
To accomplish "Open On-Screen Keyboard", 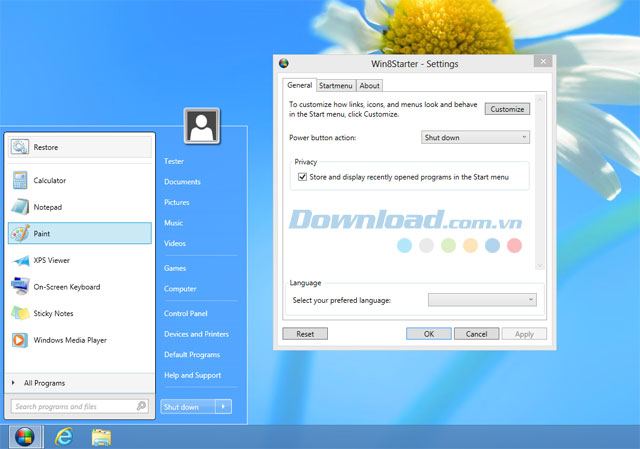I will [x=66, y=287].
